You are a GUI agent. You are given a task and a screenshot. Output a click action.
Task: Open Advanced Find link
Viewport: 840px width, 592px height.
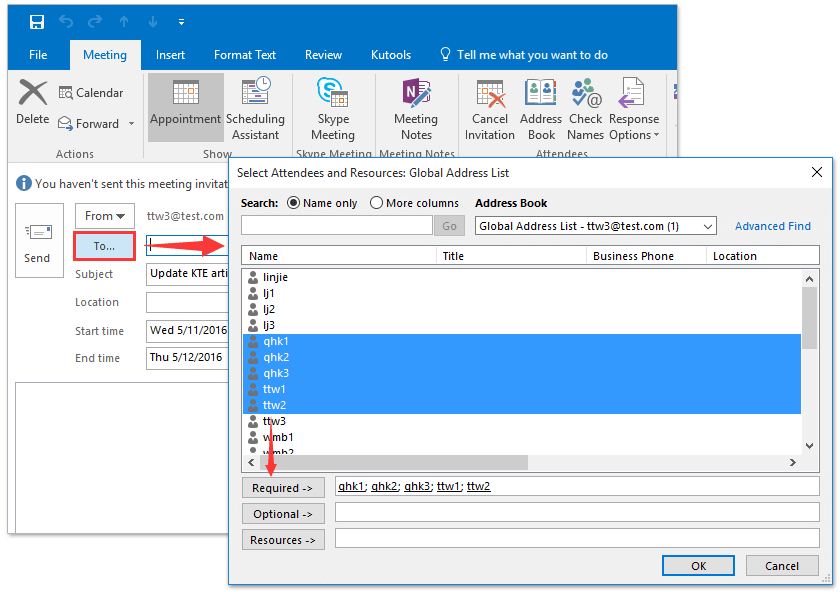[772, 226]
